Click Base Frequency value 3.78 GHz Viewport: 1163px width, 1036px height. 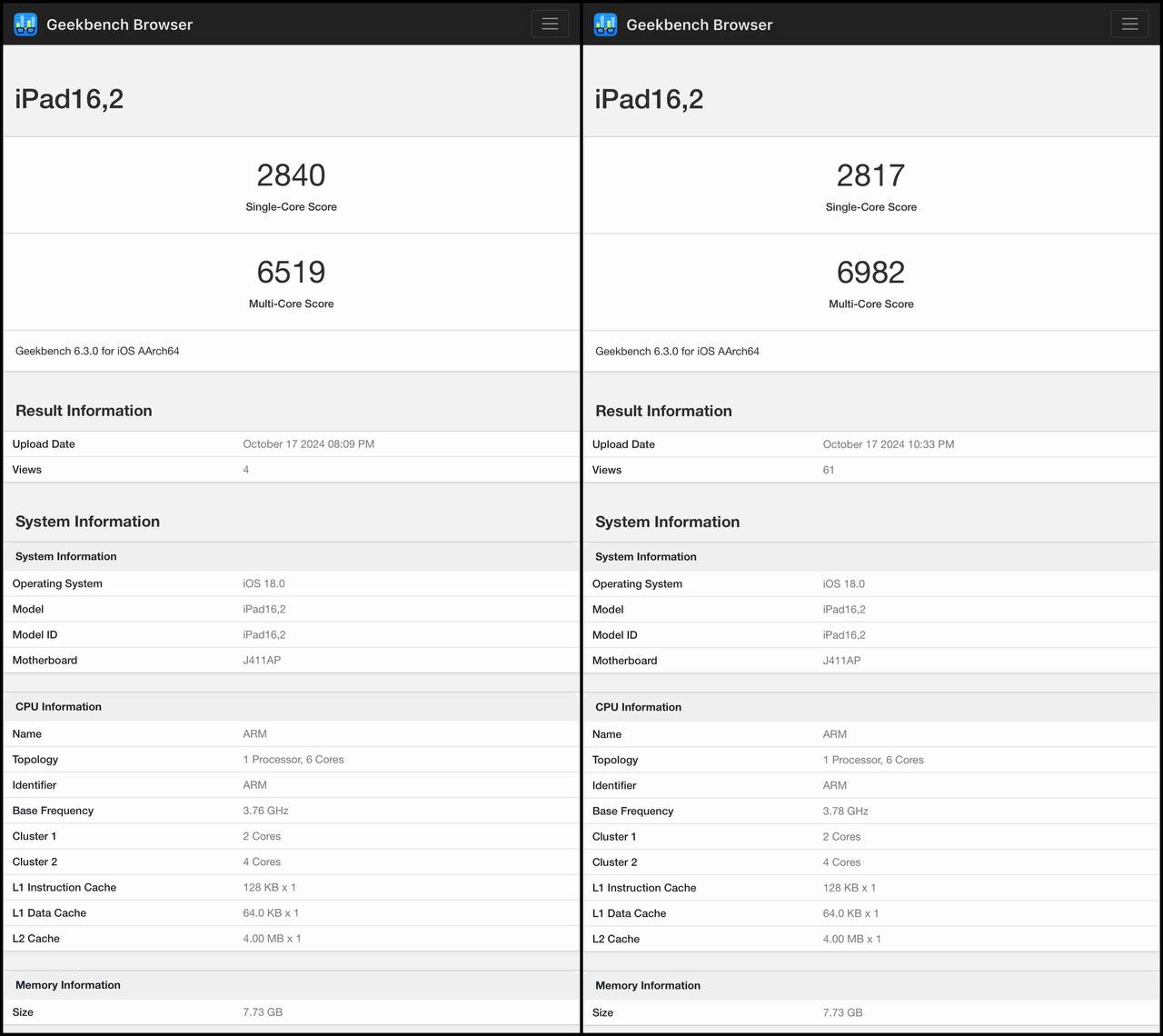coord(846,811)
